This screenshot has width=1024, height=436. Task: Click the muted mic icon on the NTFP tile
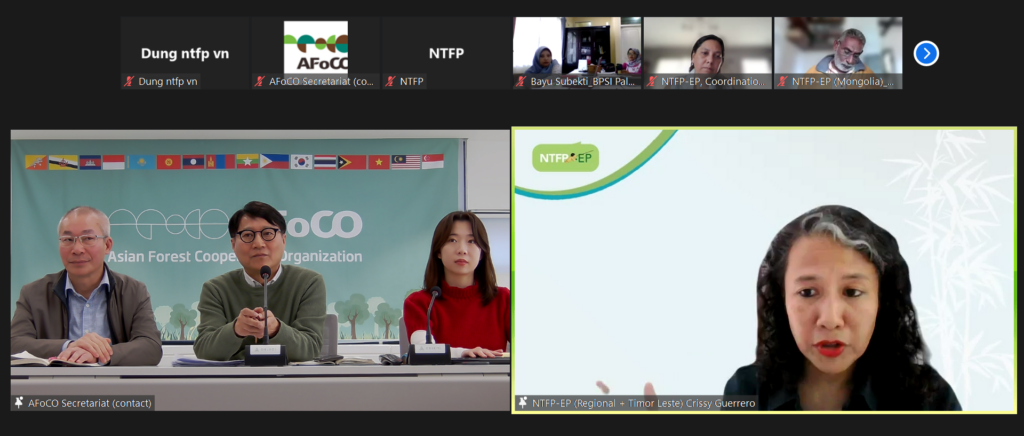(390, 82)
